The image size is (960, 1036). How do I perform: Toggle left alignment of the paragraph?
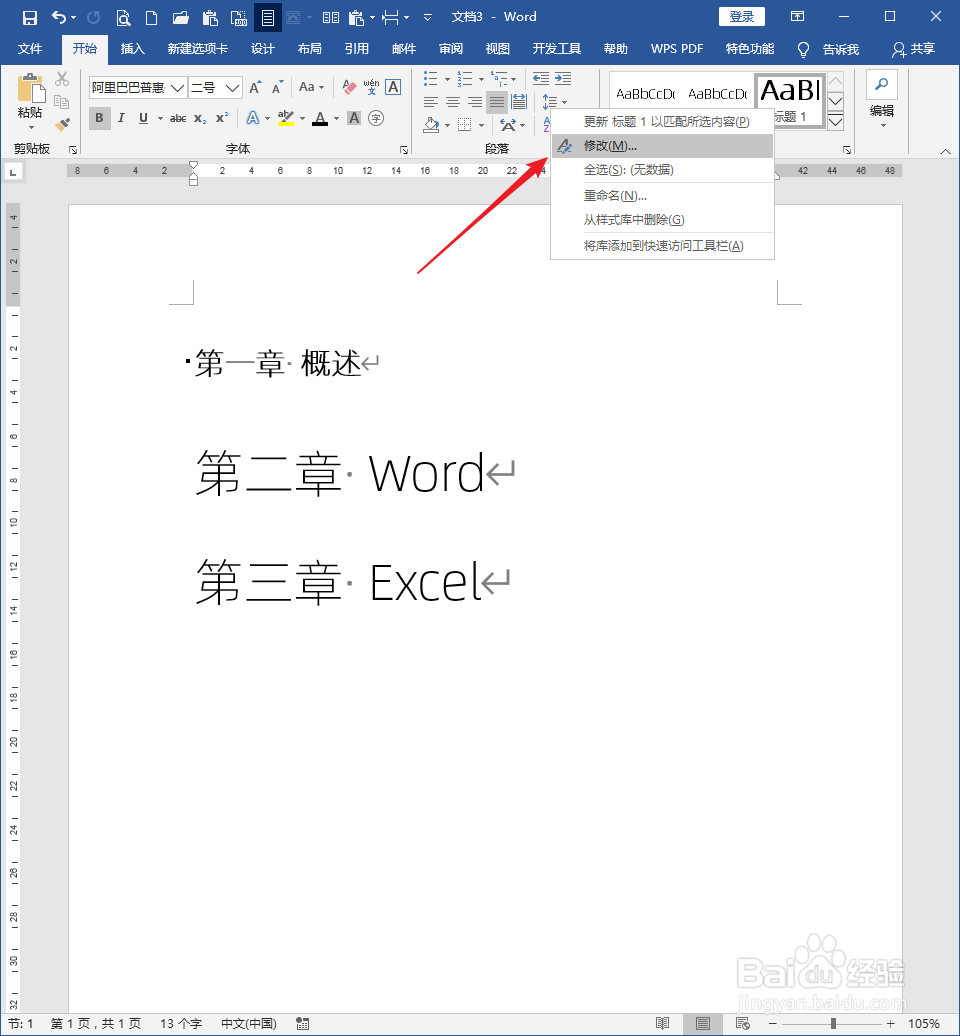[x=431, y=102]
